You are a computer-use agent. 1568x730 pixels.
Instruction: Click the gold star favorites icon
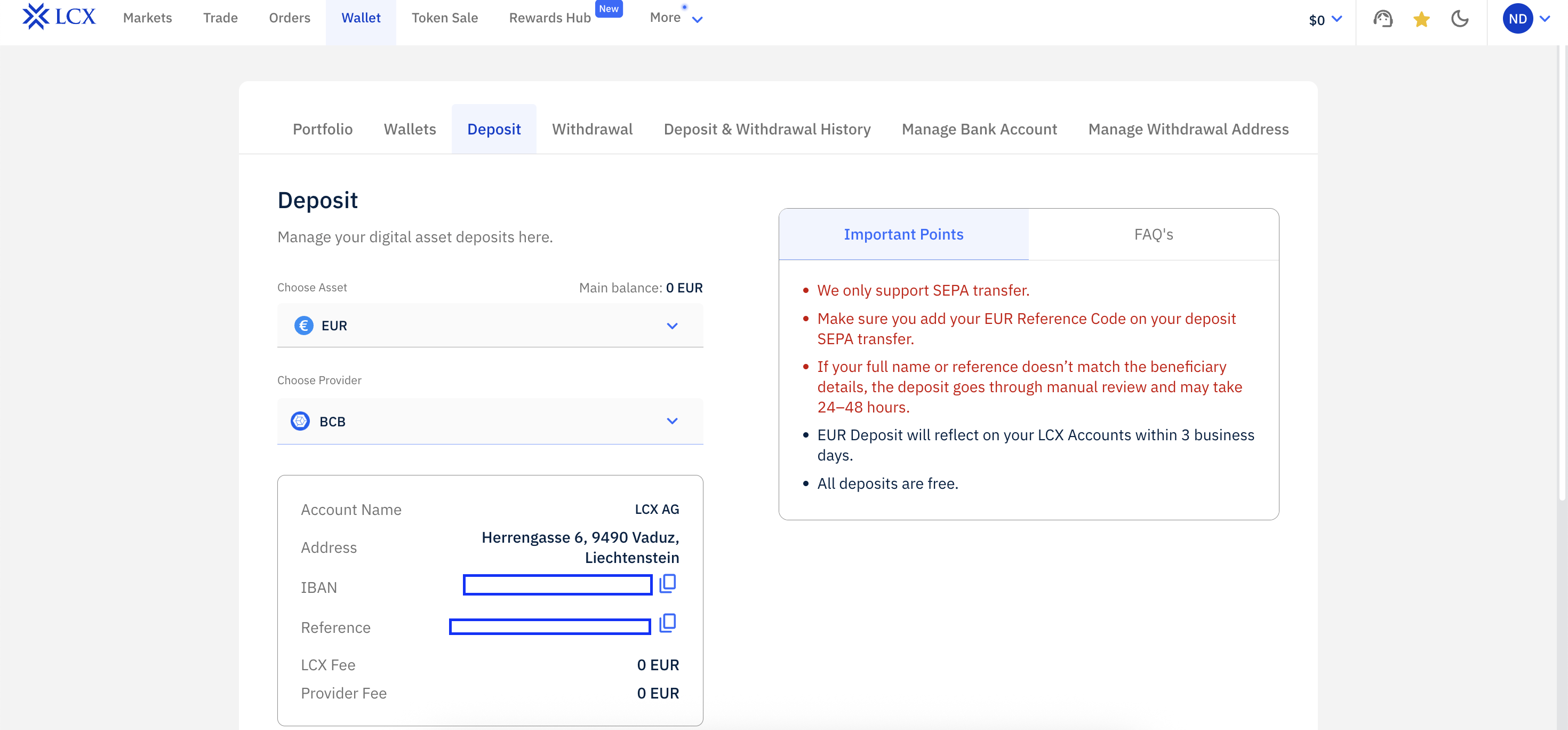click(x=1421, y=20)
